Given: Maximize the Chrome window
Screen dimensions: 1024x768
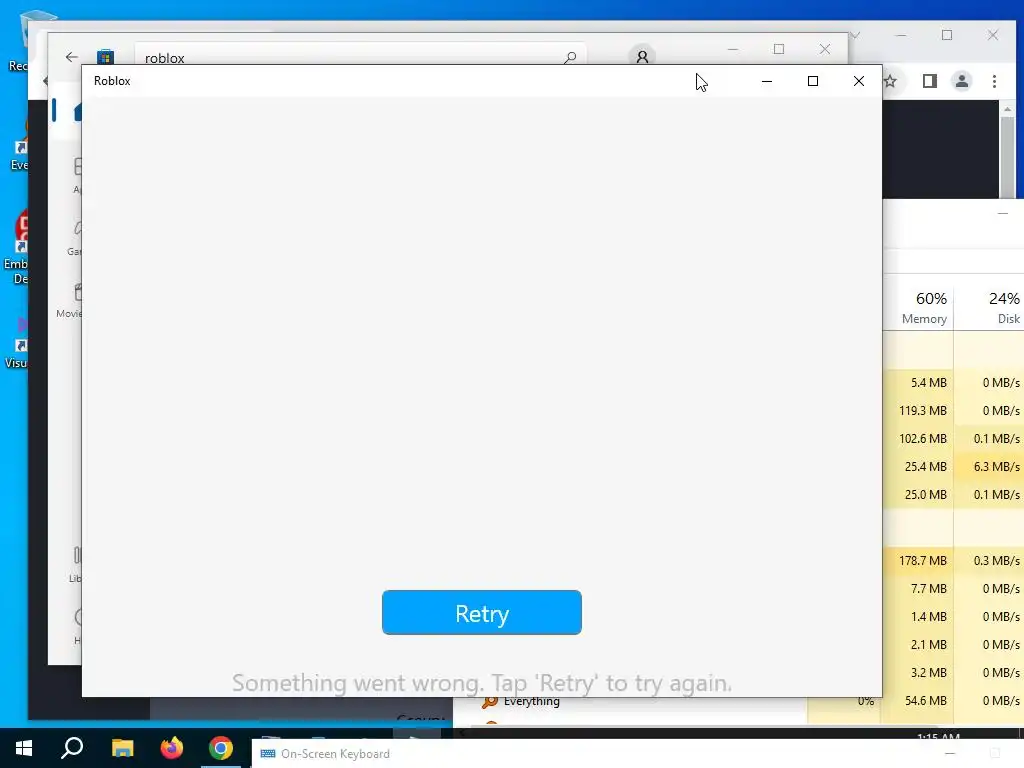Looking at the screenshot, I should click(947, 35).
